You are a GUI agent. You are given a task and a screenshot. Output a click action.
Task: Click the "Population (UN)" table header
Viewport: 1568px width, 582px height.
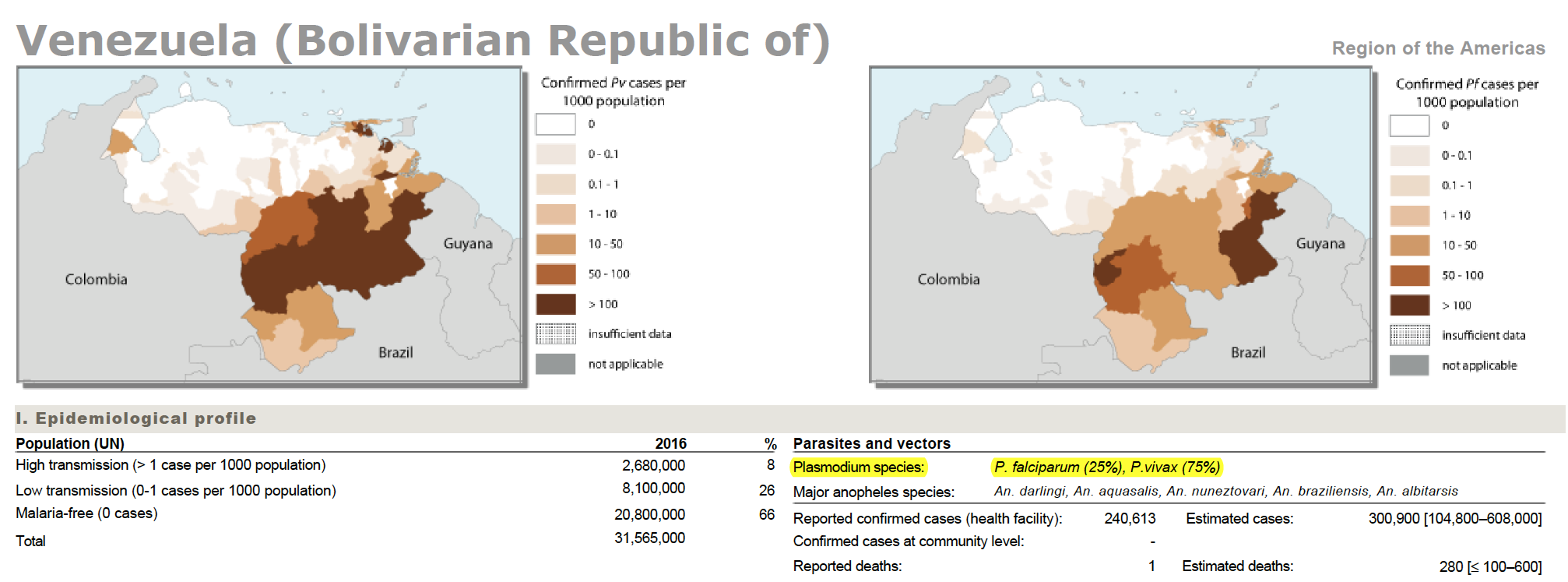click(70, 443)
